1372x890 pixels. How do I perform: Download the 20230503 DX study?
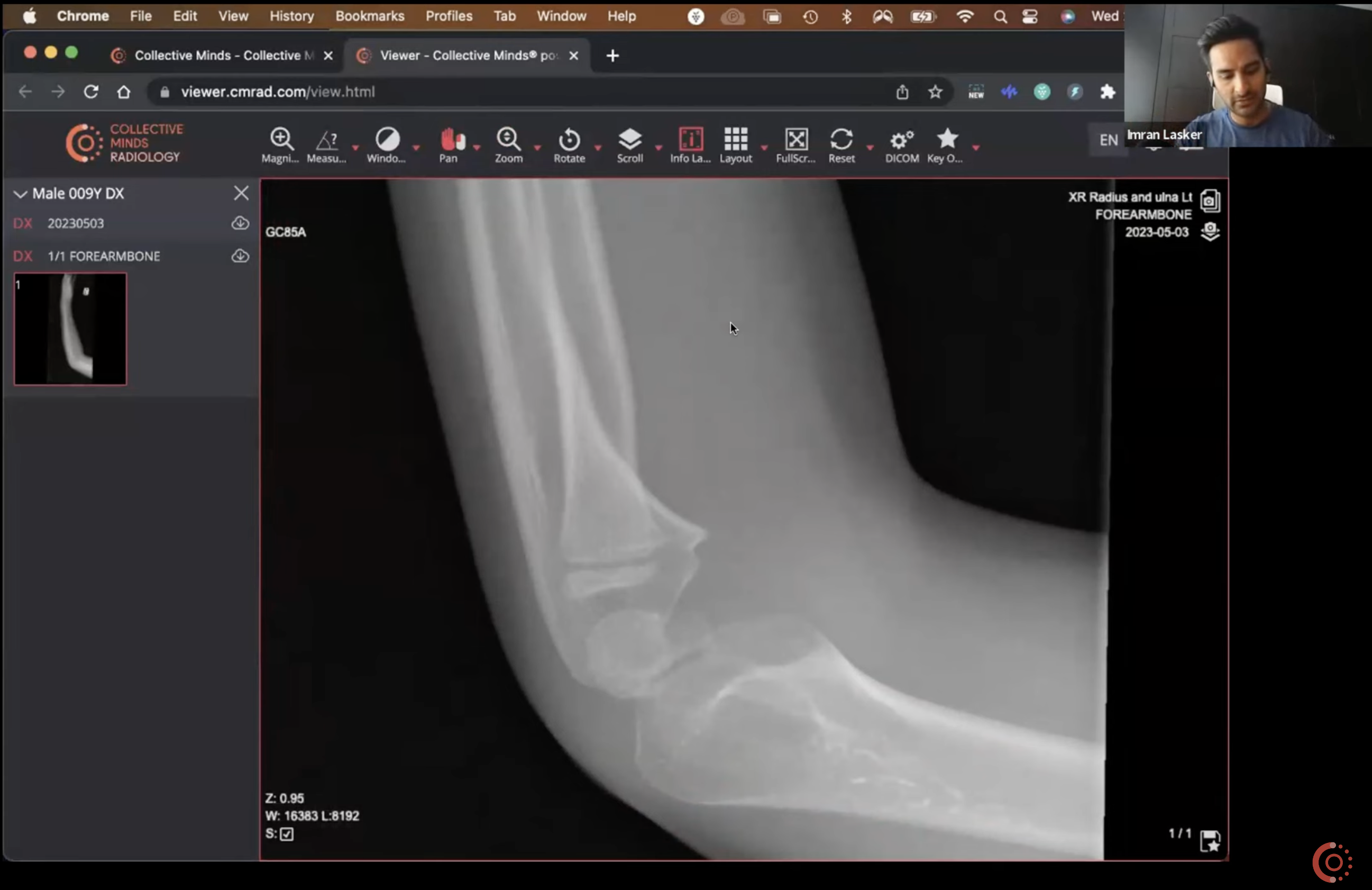pos(240,223)
